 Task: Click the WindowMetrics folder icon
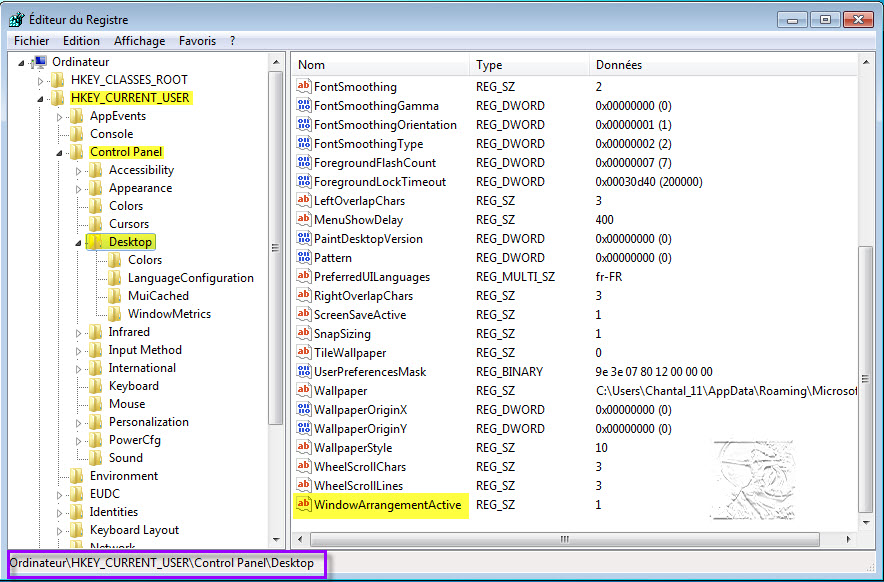tap(114, 314)
